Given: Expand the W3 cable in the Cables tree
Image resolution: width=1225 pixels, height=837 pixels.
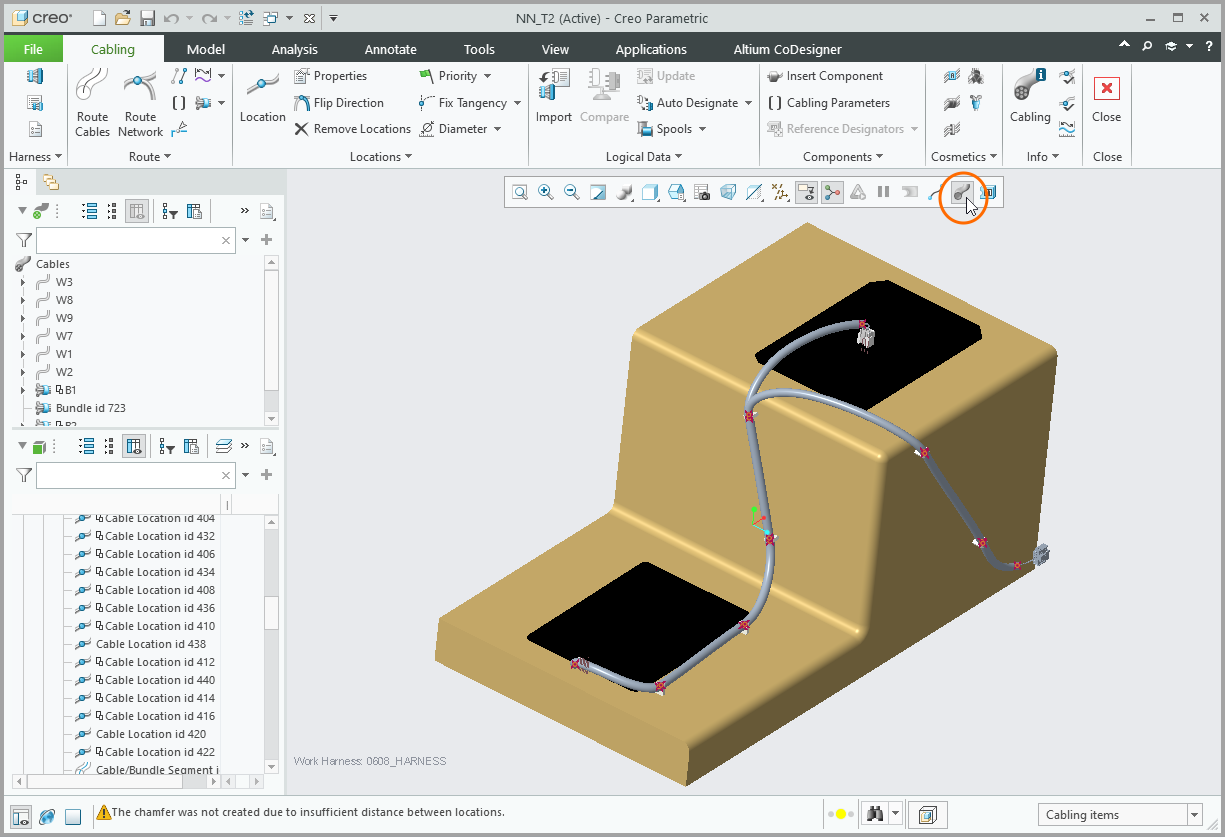Looking at the screenshot, I should pyautogui.click(x=22, y=281).
